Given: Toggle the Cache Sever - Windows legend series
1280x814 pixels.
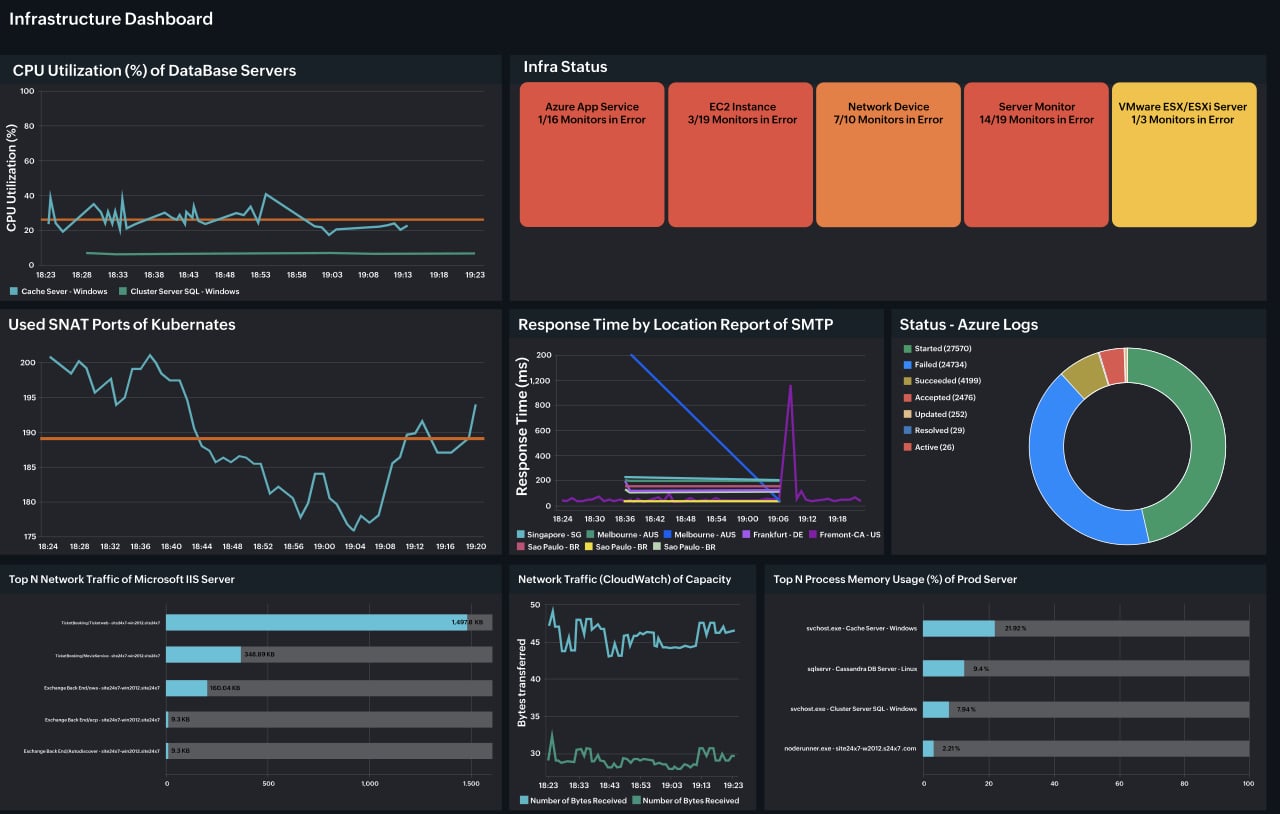Looking at the screenshot, I should [58, 292].
